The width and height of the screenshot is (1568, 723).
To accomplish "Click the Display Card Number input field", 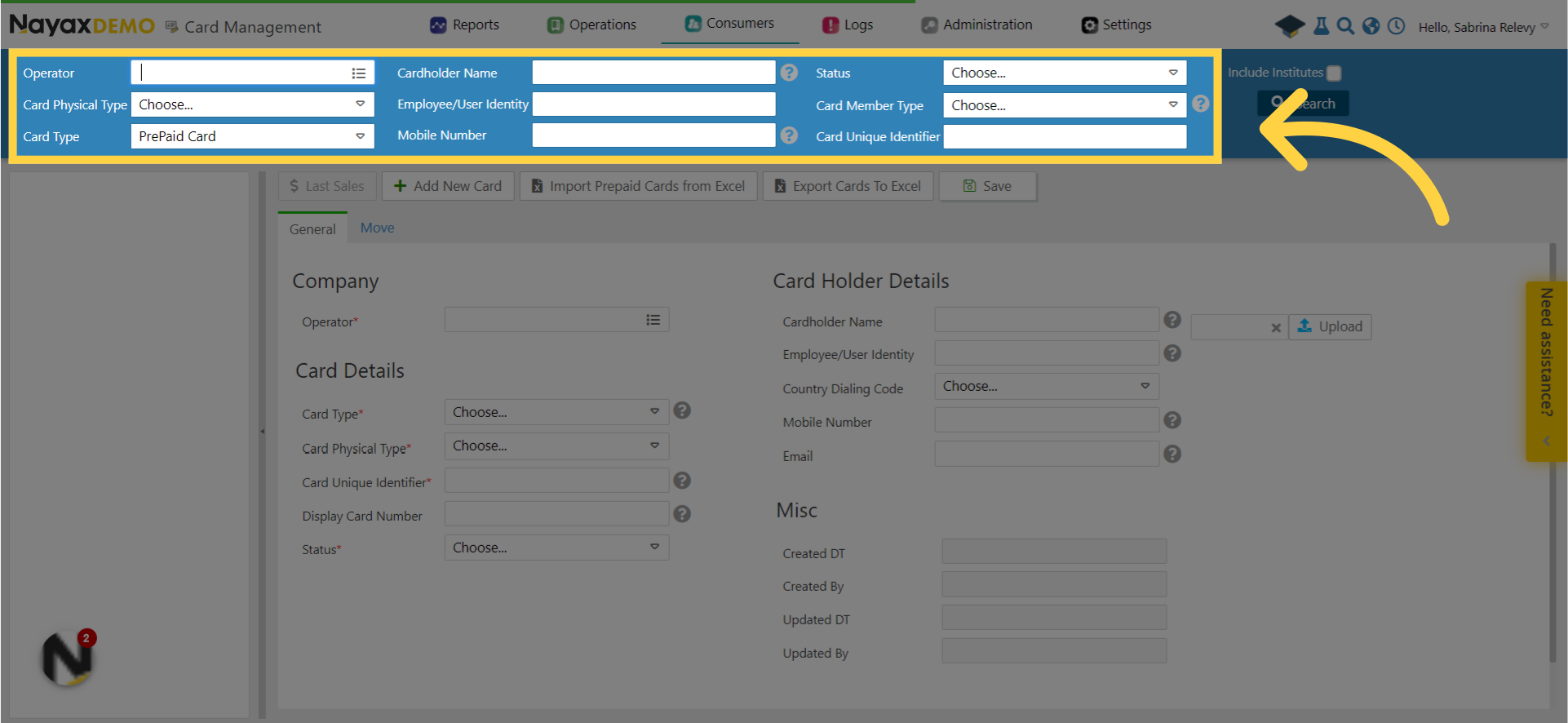I will 556,514.
